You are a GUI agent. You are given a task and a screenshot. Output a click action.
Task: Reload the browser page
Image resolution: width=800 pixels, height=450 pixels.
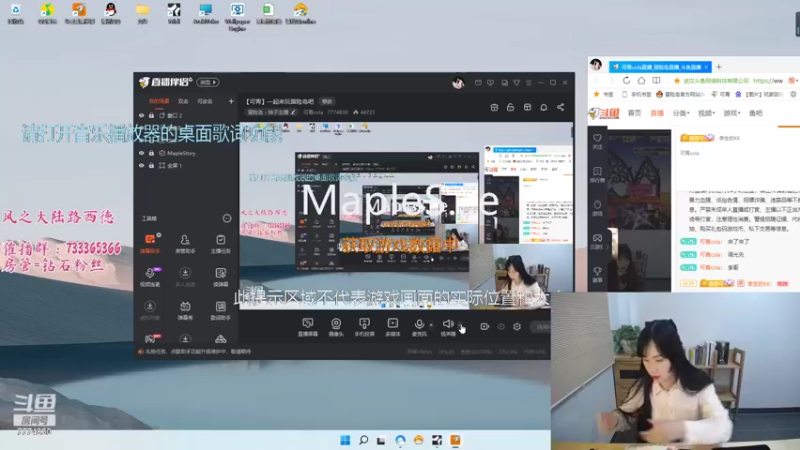[627, 81]
